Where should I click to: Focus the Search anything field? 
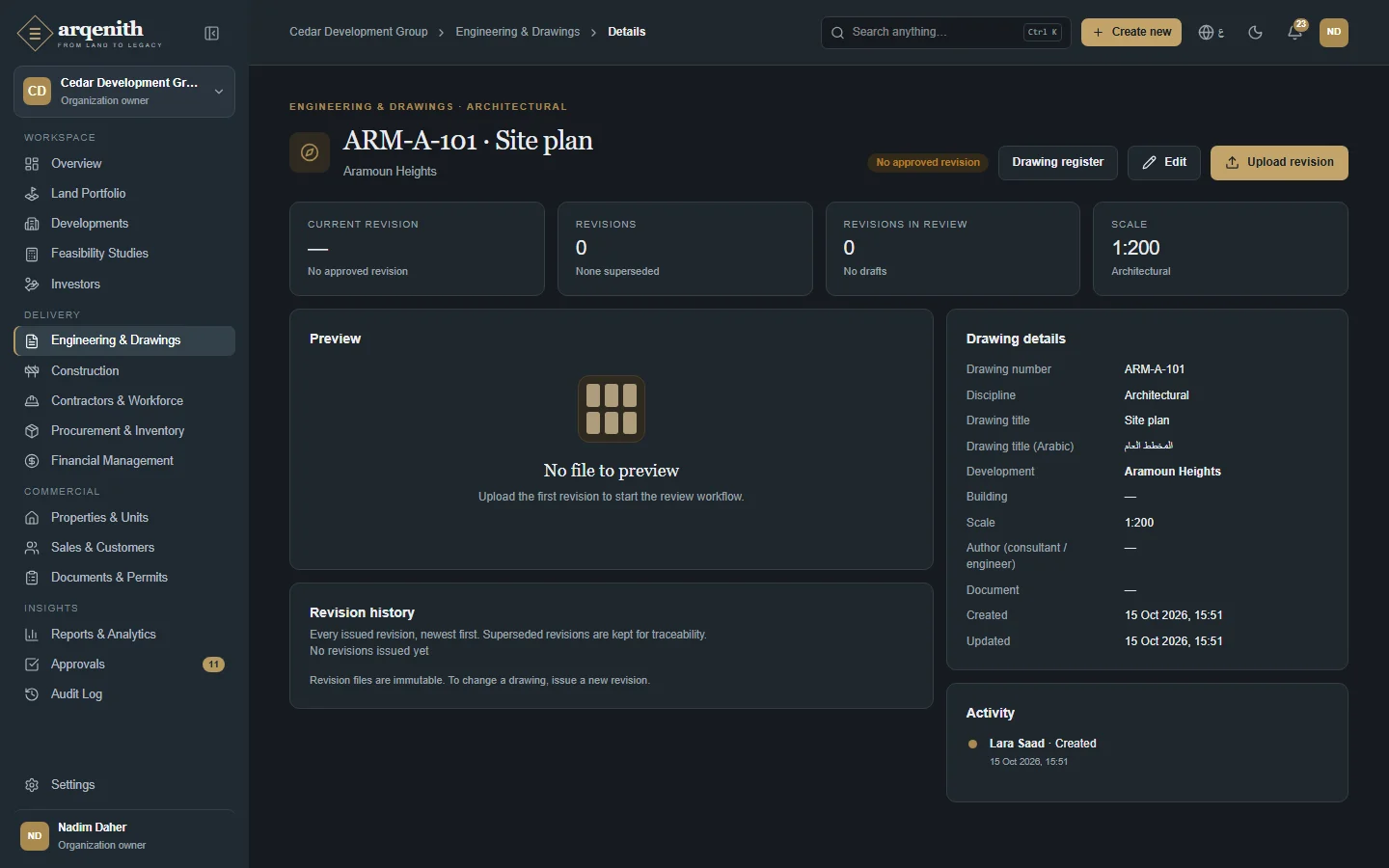coord(946,32)
